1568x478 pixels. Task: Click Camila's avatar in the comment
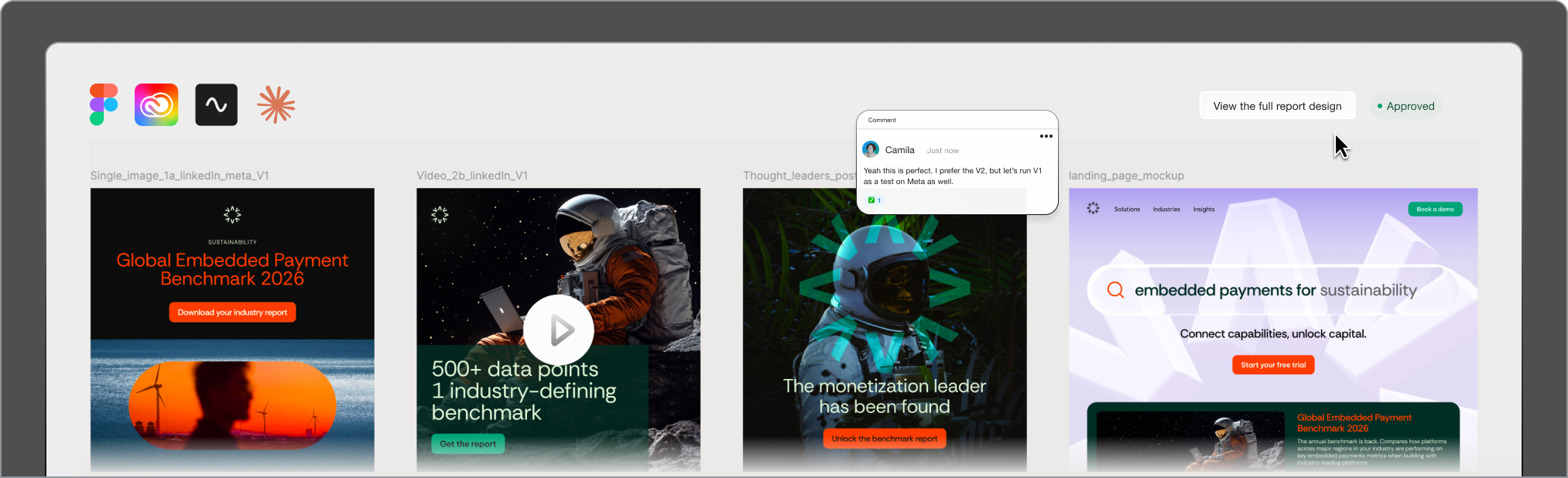click(871, 149)
